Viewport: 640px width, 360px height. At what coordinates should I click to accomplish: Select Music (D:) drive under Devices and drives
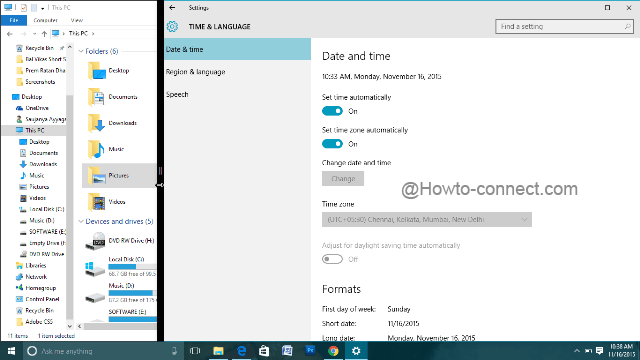[x=120, y=293]
